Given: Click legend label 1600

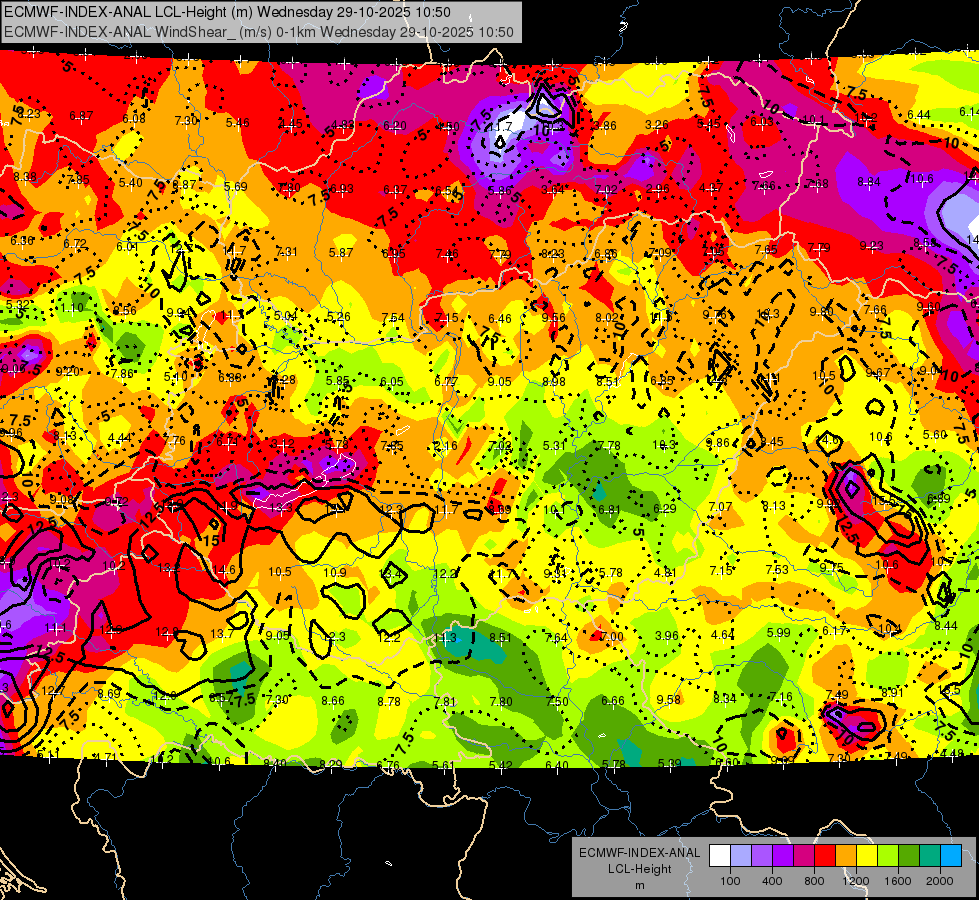Looking at the screenshot, I should [x=898, y=881].
